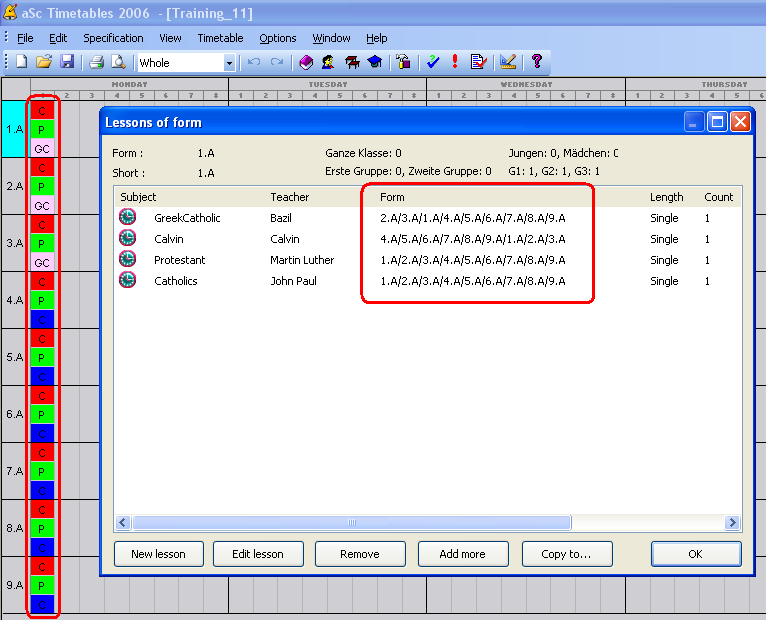Click the New lesson button

159,554
